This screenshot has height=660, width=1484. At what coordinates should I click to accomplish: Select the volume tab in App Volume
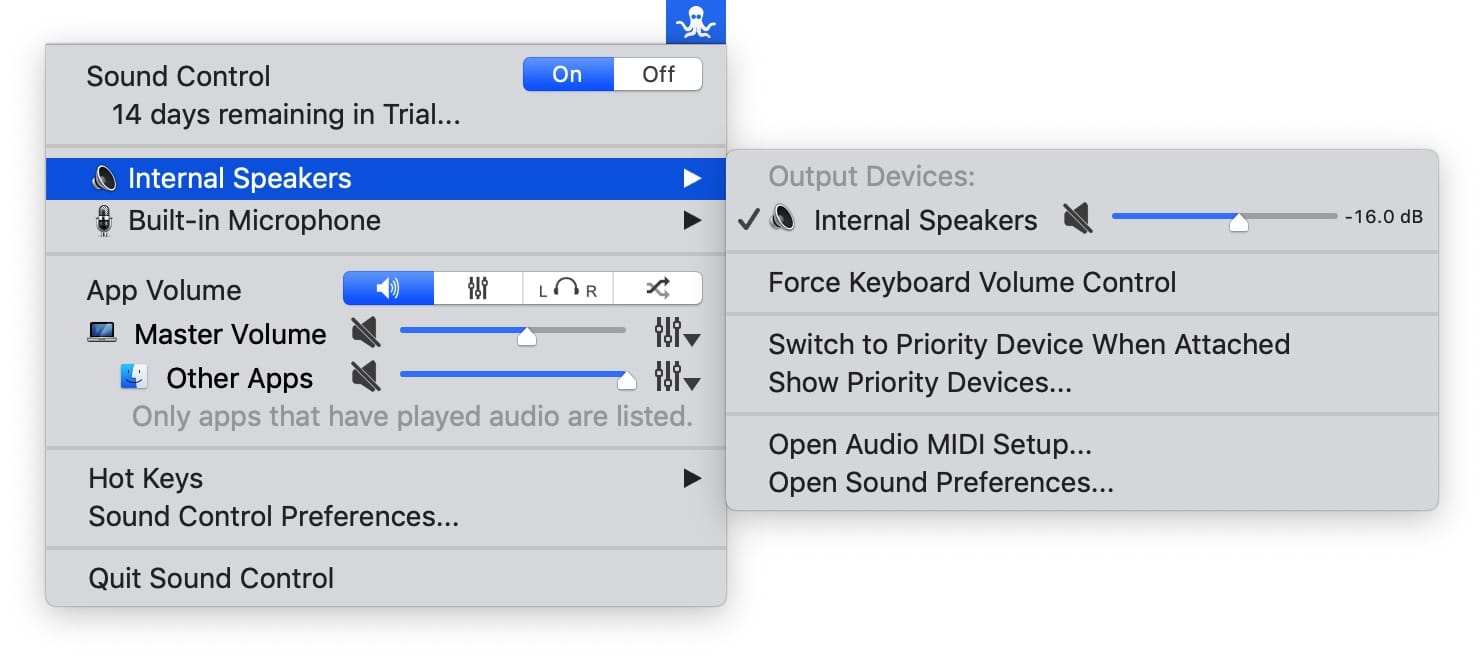point(388,289)
